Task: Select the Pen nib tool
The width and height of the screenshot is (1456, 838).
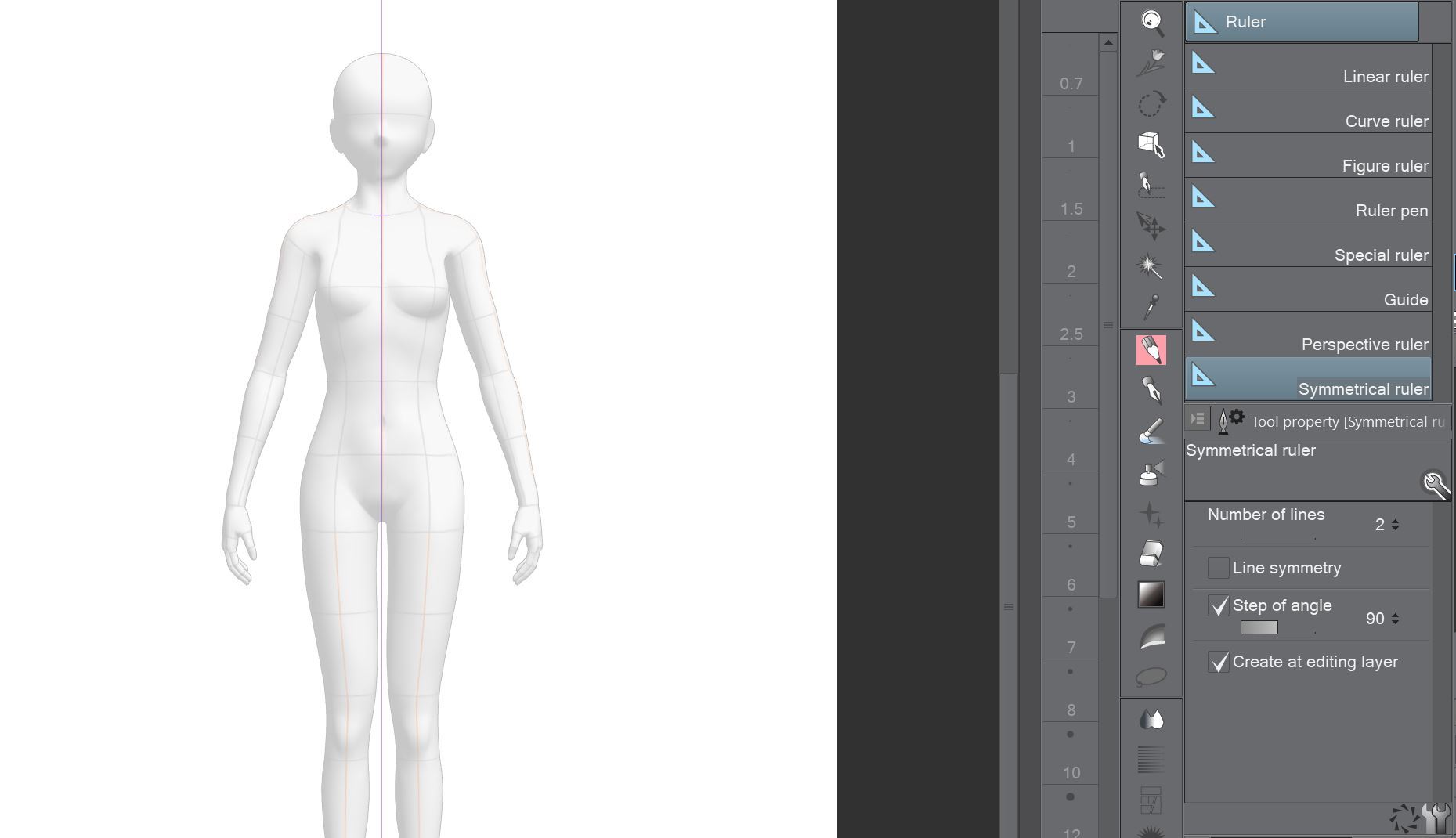Action: coord(1151,390)
